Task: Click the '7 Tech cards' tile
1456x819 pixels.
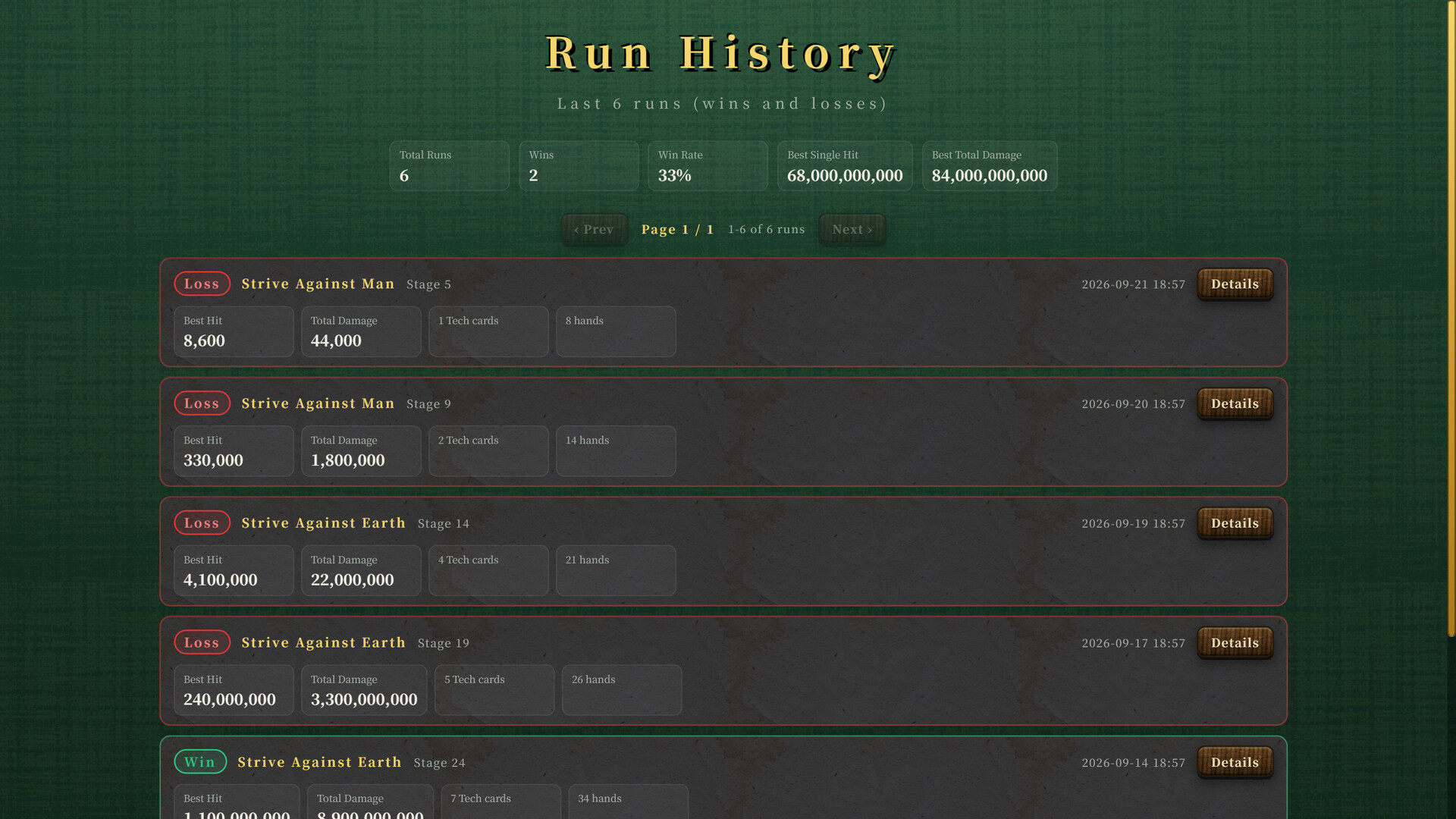Action: pos(500,802)
